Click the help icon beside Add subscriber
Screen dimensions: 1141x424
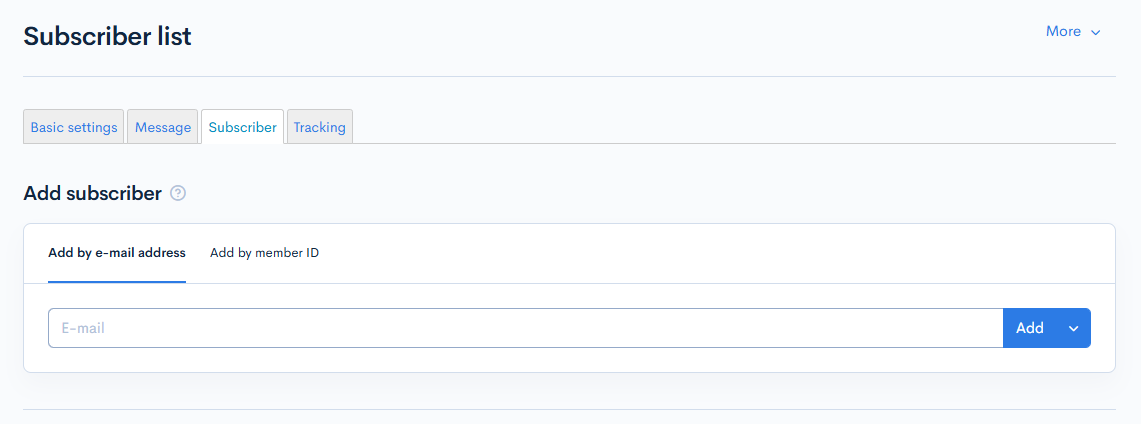[x=178, y=194]
